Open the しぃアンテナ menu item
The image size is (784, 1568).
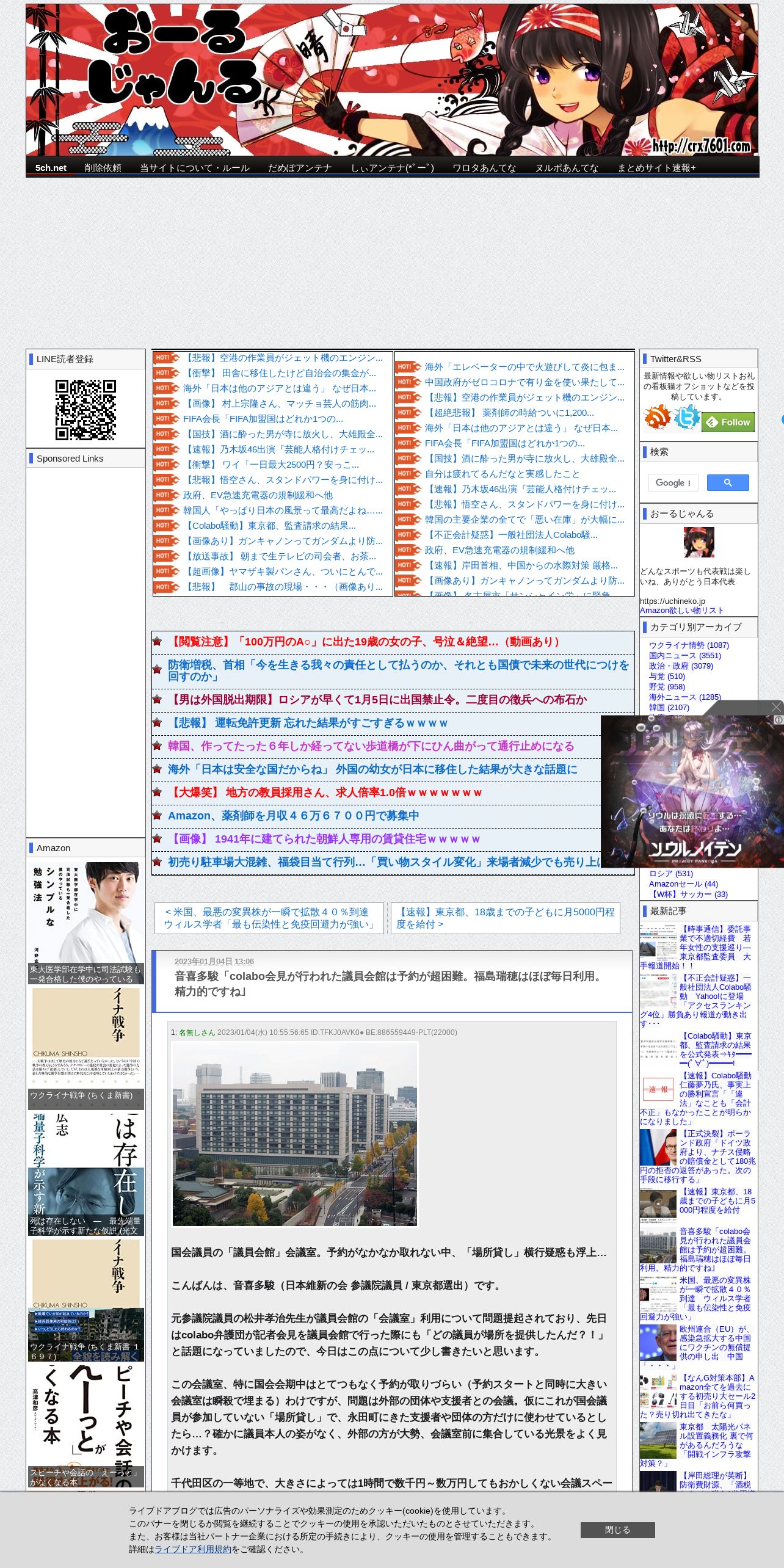(392, 168)
